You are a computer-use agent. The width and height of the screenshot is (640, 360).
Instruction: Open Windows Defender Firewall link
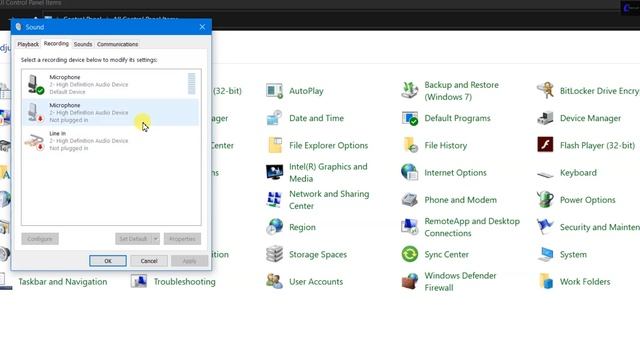[460, 282]
